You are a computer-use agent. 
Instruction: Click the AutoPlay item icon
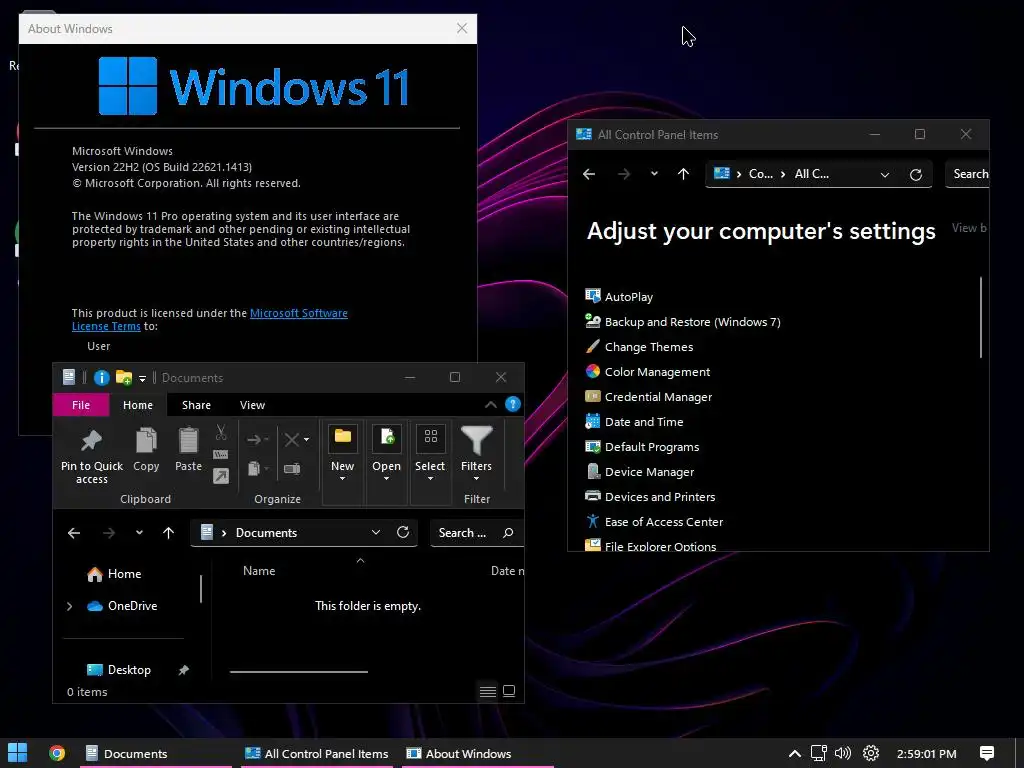(x=592, y=296)
